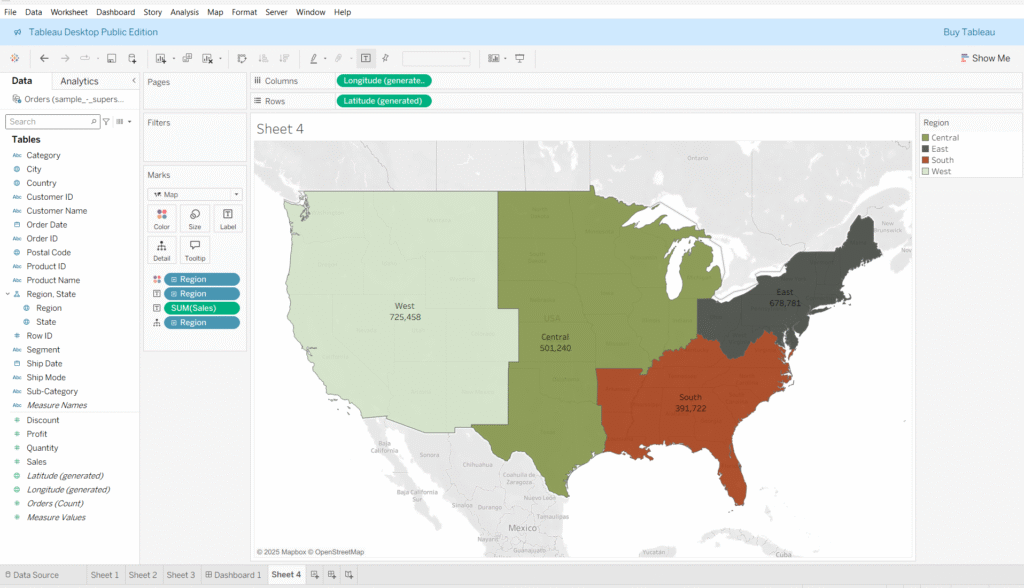Click the Add New Data Source icon
The height and width of the screenshot is (588, 1024).
[x=132, y=58]
